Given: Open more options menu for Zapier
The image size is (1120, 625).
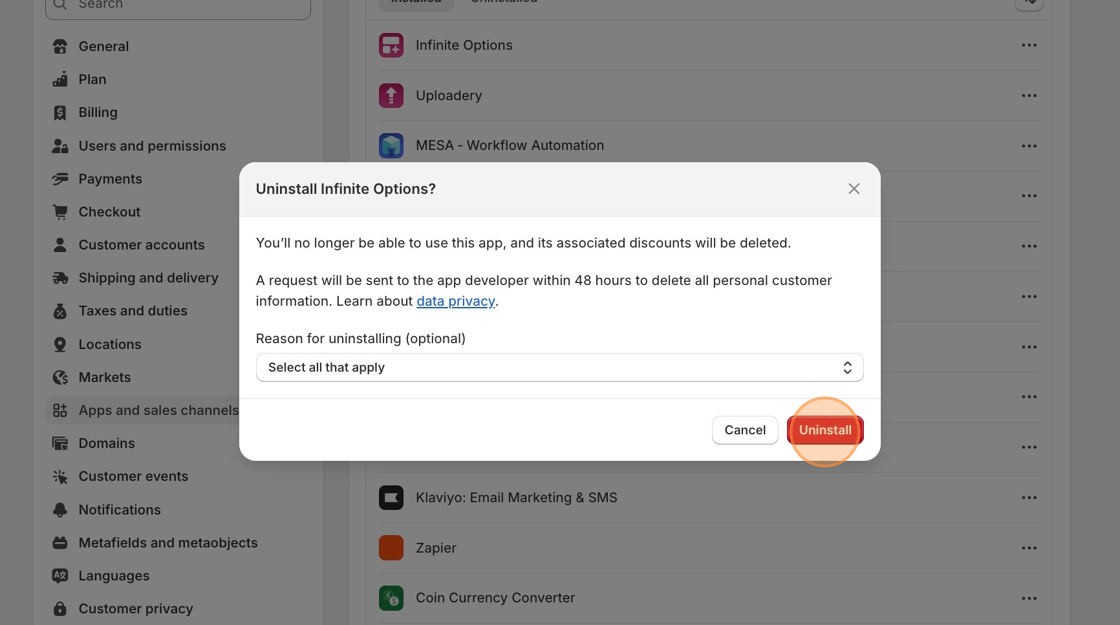Looking at the screenshot, I should [x=1029, y=548].
